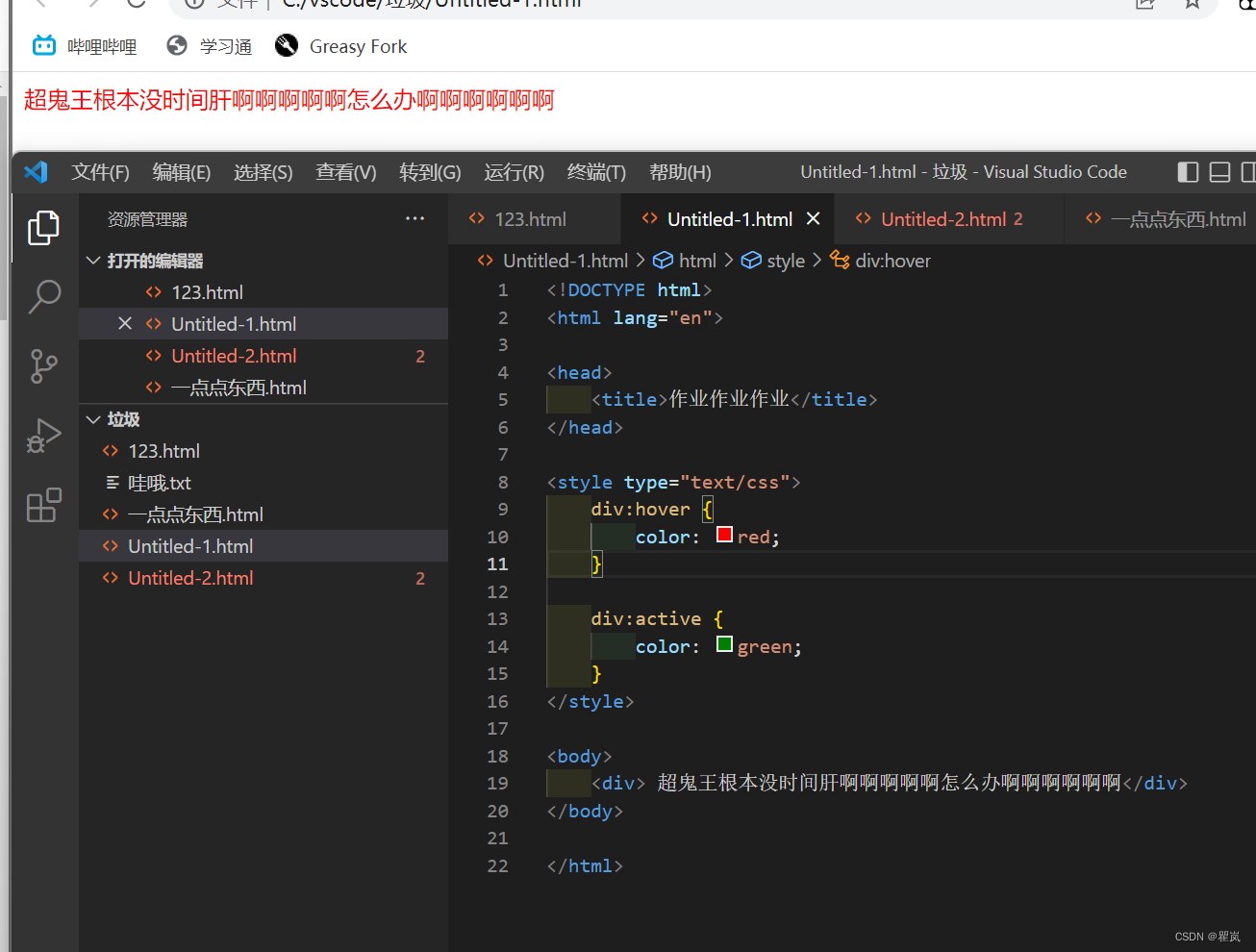Click the lang="en" attribute in code
Image resolution: width=1256 pixels, height=952 pixels.
663,317
